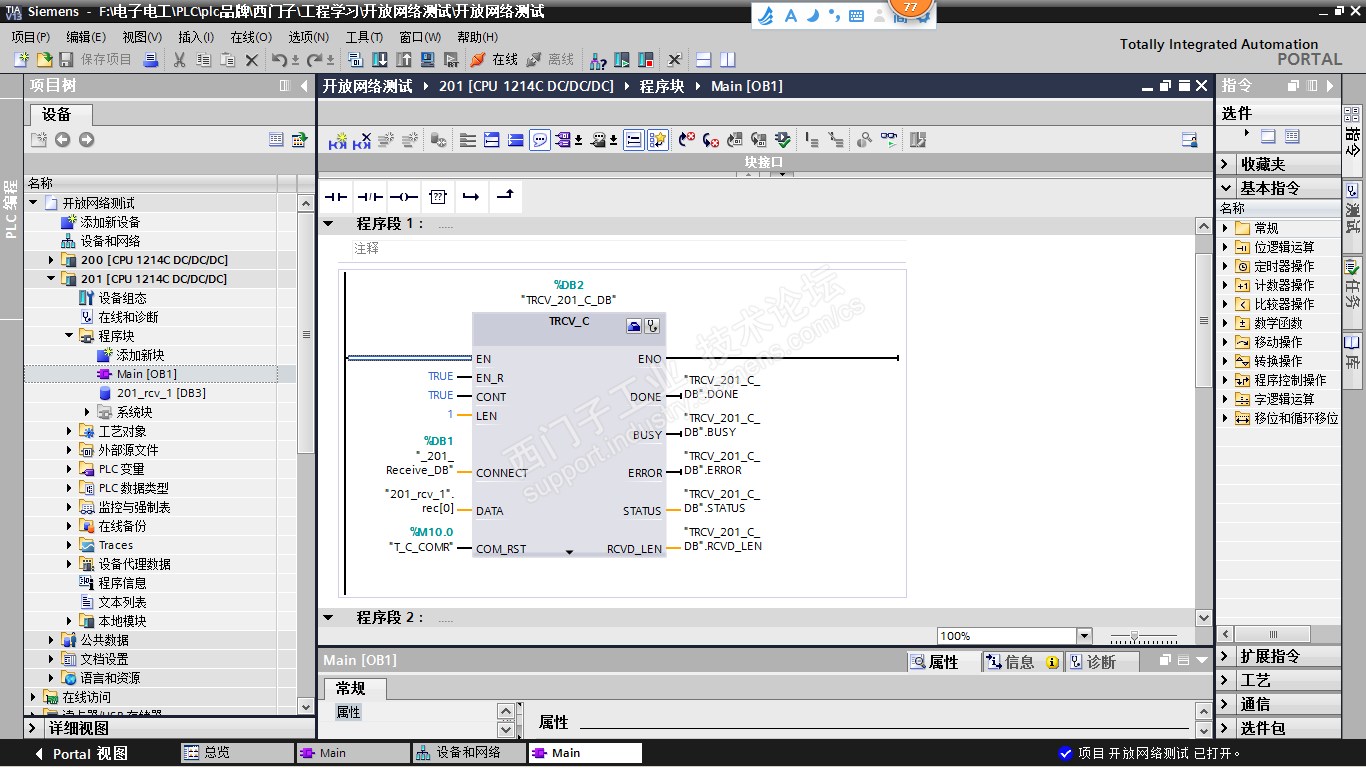Click the LEN input value 1 on TRCV_C

pos(451,414)
